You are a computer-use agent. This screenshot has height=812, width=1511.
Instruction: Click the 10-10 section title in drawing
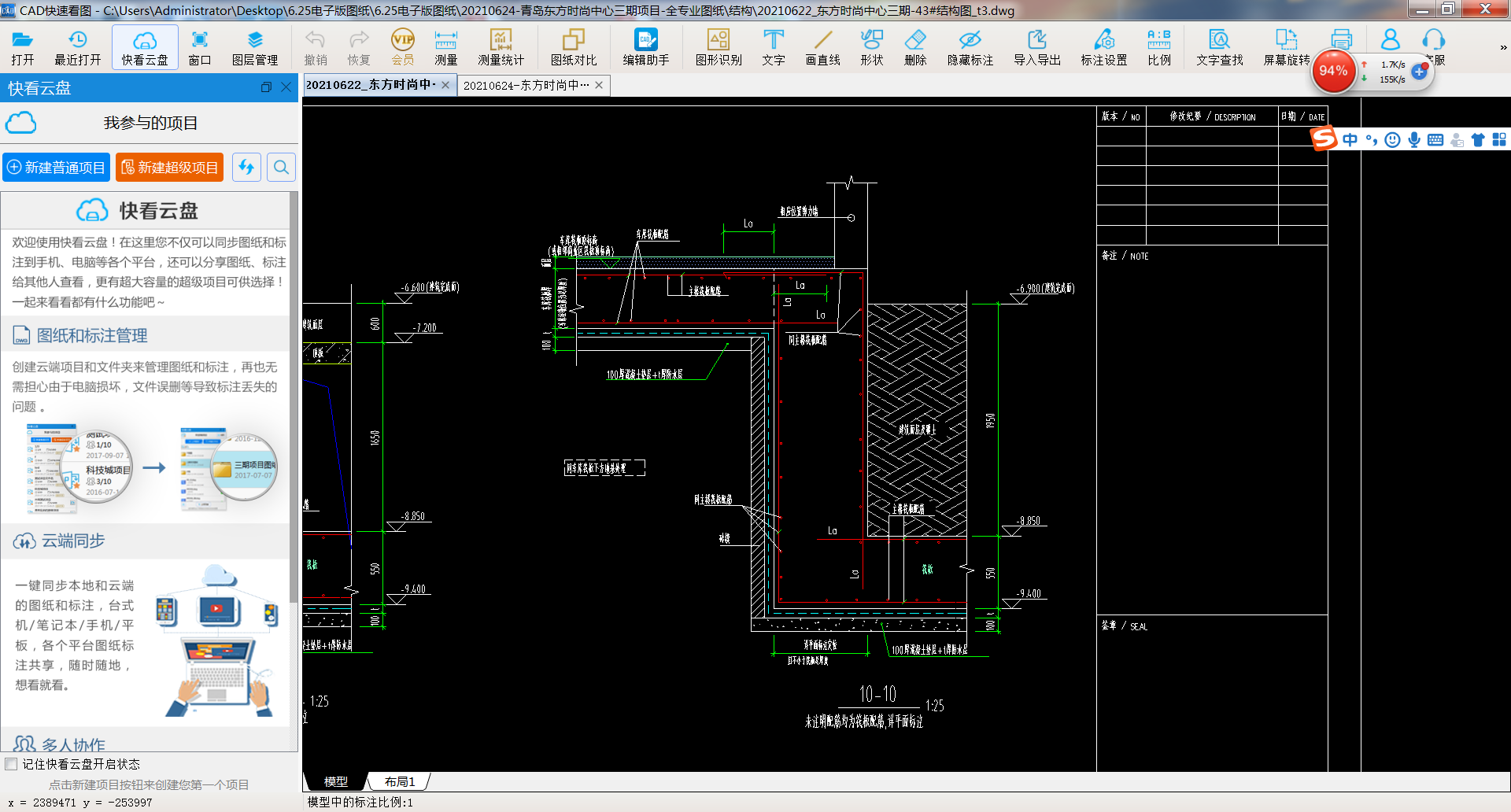click(877, 694)
